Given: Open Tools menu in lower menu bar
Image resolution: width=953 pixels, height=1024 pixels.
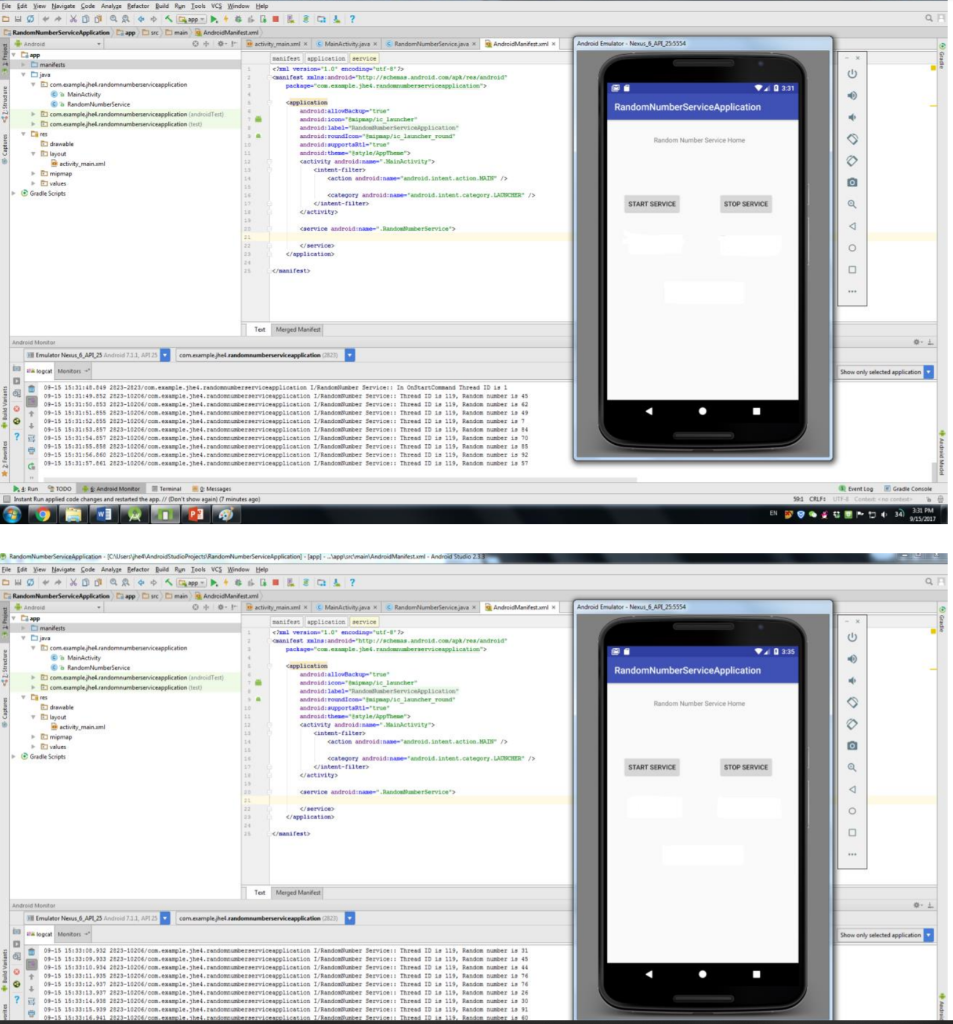Looking at the screenshot, I should [x=198, y=569].
